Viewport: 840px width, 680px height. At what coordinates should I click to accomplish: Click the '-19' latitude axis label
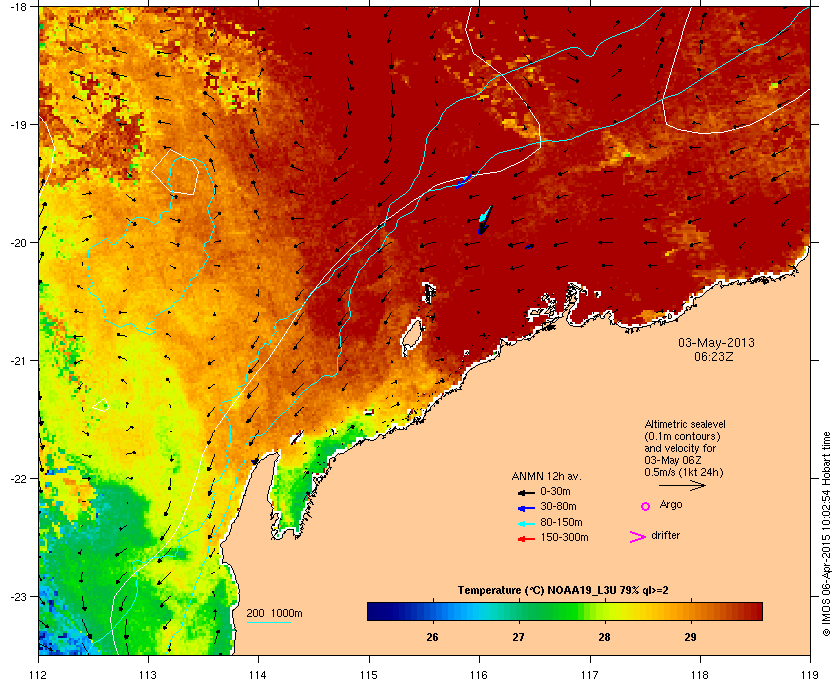17,124
